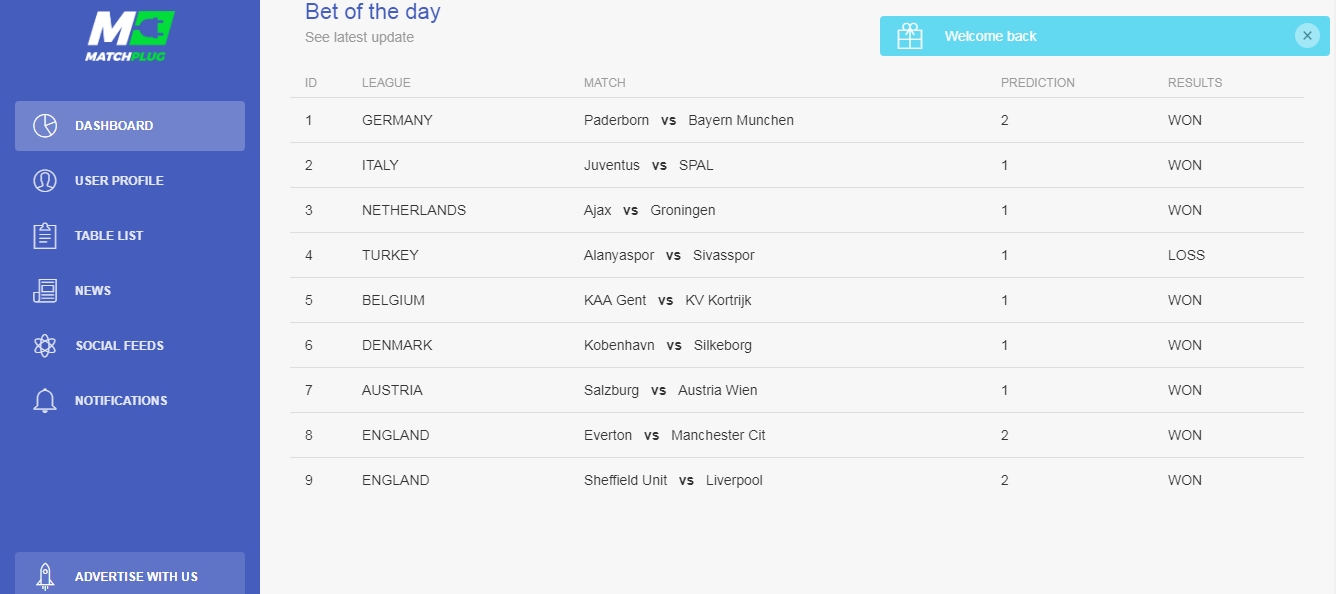This screenshot has height=594, width=1336.
Task: Click the News newspaper icon
Action: click(45, 291)
